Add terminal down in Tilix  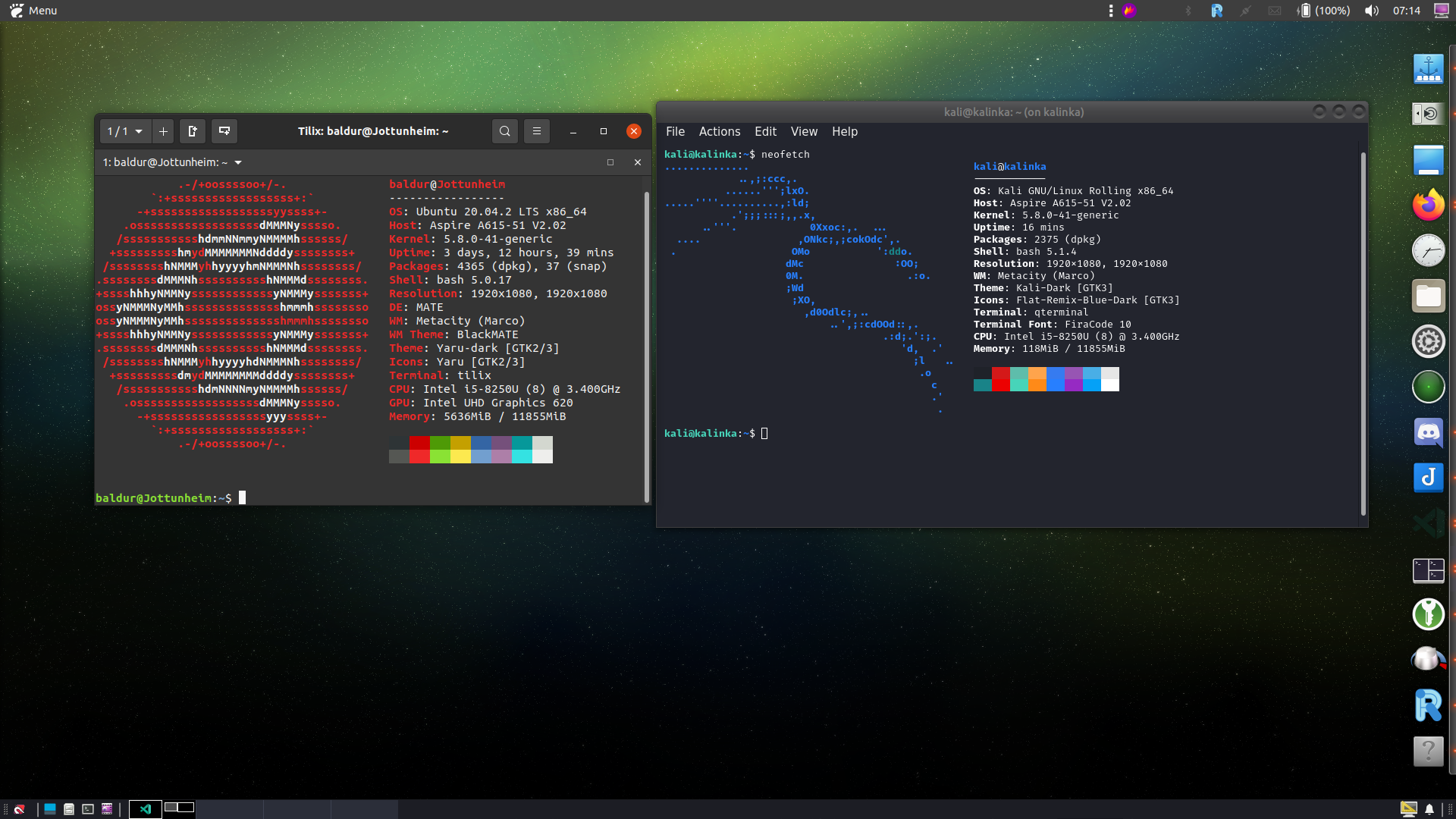click(224, 131)
